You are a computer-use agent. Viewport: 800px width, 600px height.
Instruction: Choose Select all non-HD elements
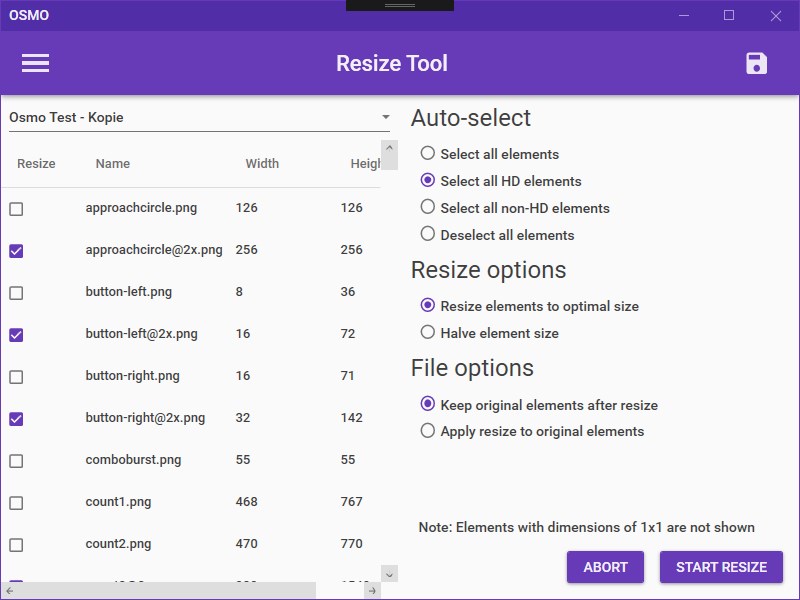click(428, 208)
